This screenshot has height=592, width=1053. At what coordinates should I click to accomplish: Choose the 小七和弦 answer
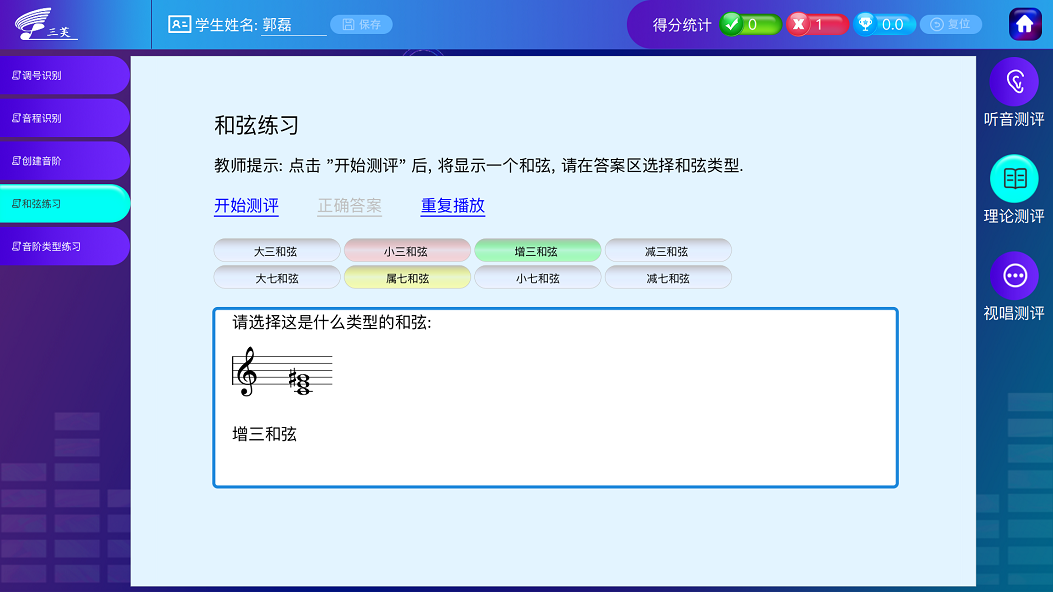[x=537, y=278]
